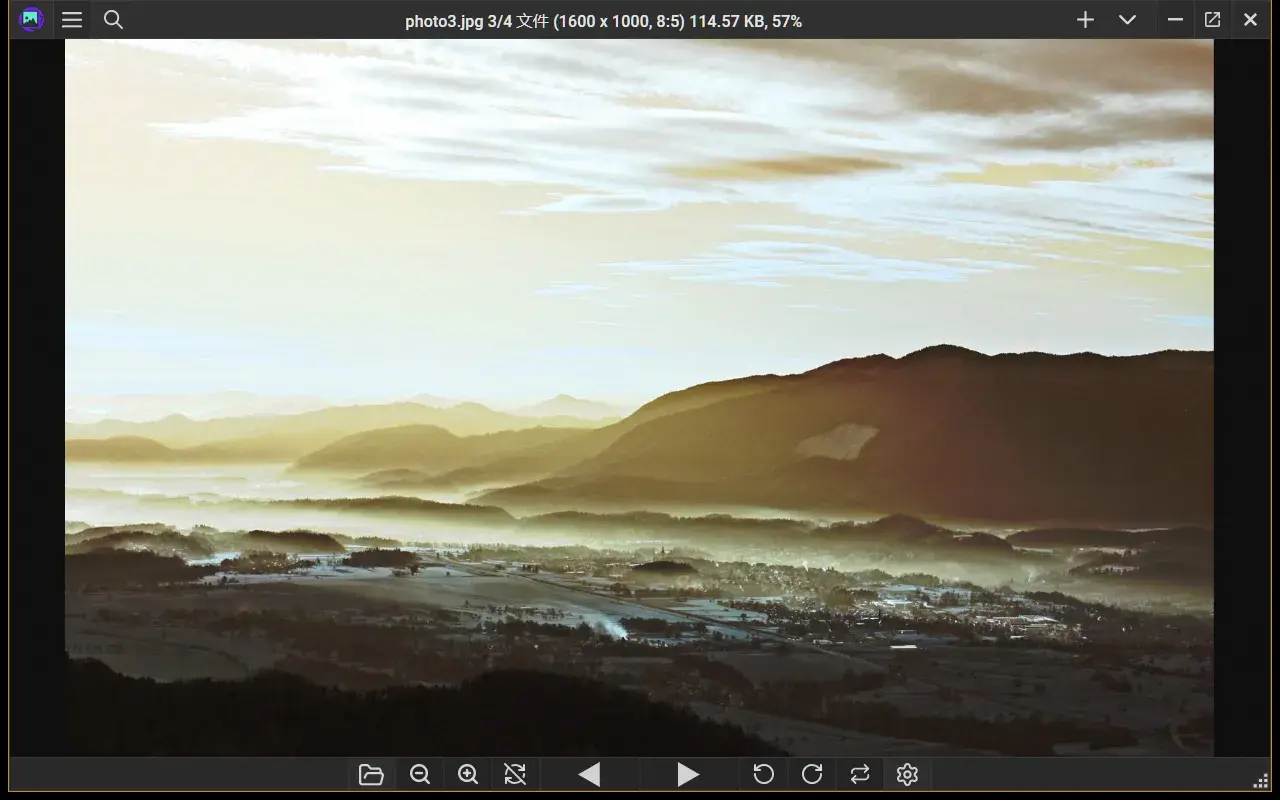
Task: Open a file with the folder icon
Action: (x=371, y=774)
